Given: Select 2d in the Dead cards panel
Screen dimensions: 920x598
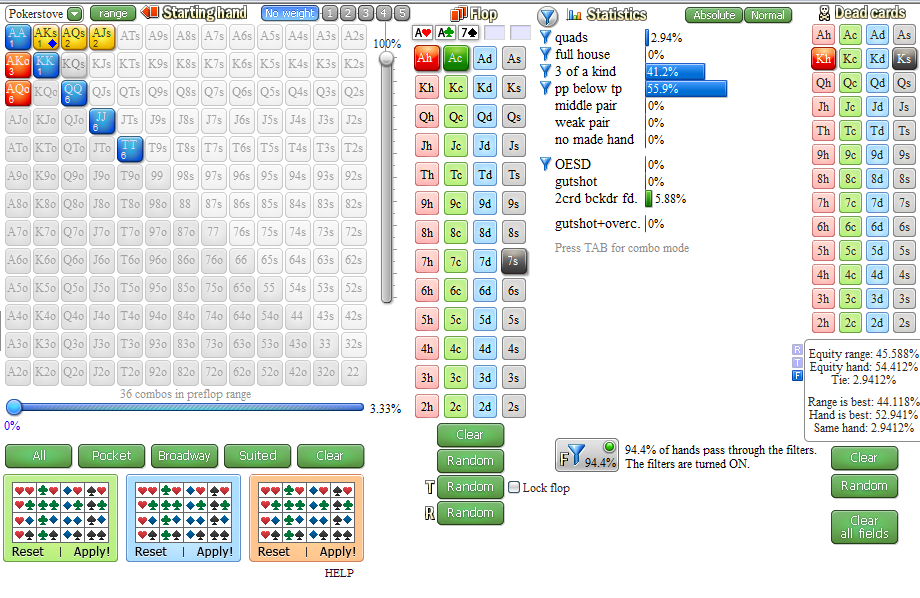Looking at the screenshot, I should click(877, 323).
